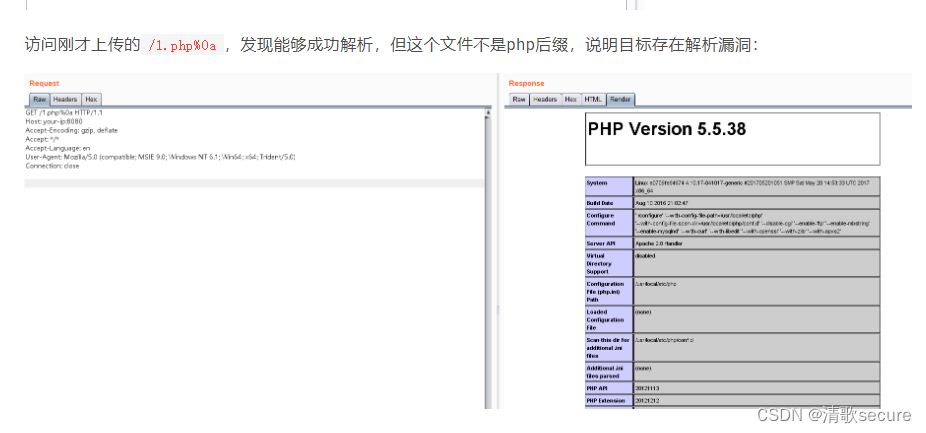The height and width of the screenshot is (433, 926).
Task: Click the 'Build Date' row label
Action: tap(600, 203)
